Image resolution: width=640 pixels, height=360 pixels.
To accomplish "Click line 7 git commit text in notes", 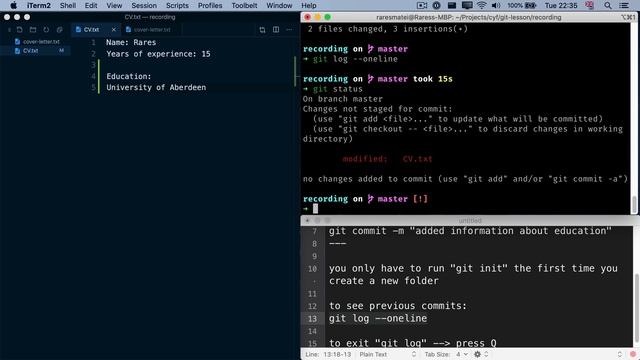I will pos(470,231).
